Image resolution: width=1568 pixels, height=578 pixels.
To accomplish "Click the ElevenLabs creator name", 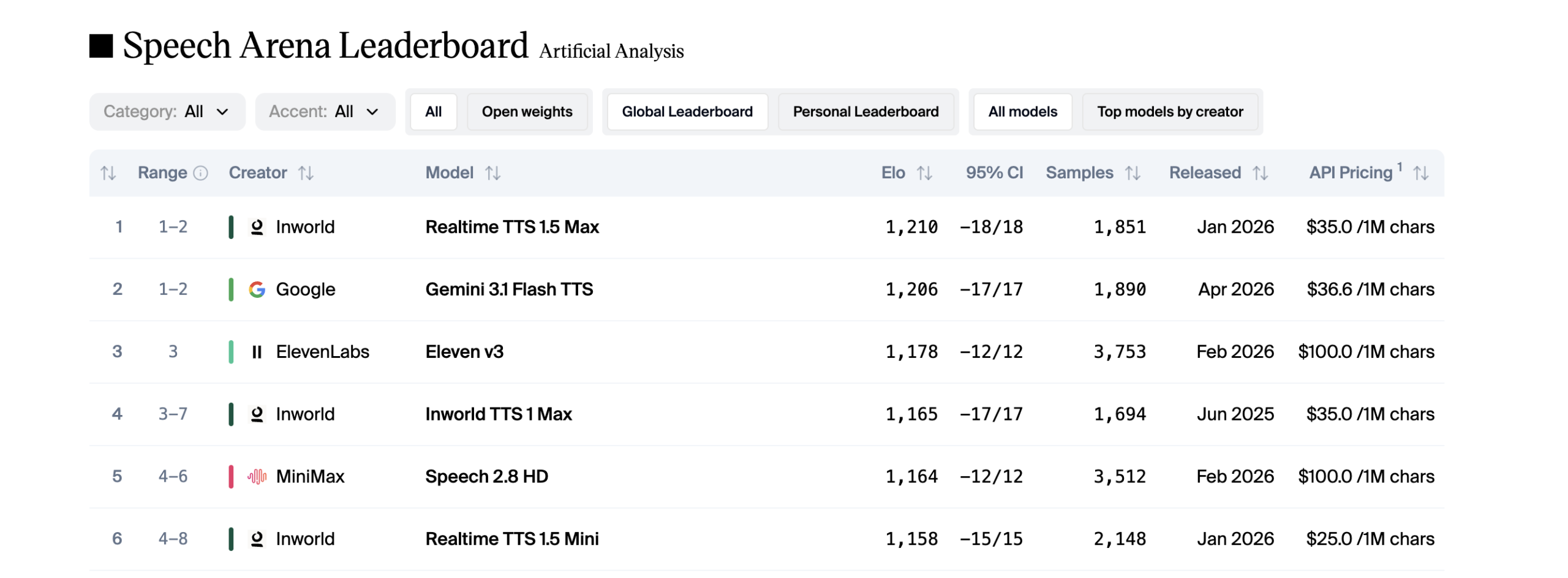I will (x=323, y=352).
